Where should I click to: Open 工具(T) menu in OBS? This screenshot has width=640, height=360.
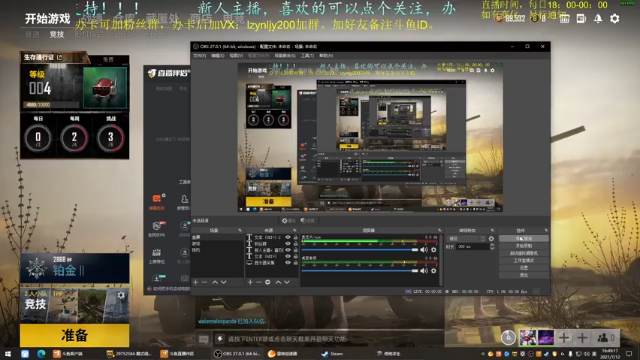point(307,56)
